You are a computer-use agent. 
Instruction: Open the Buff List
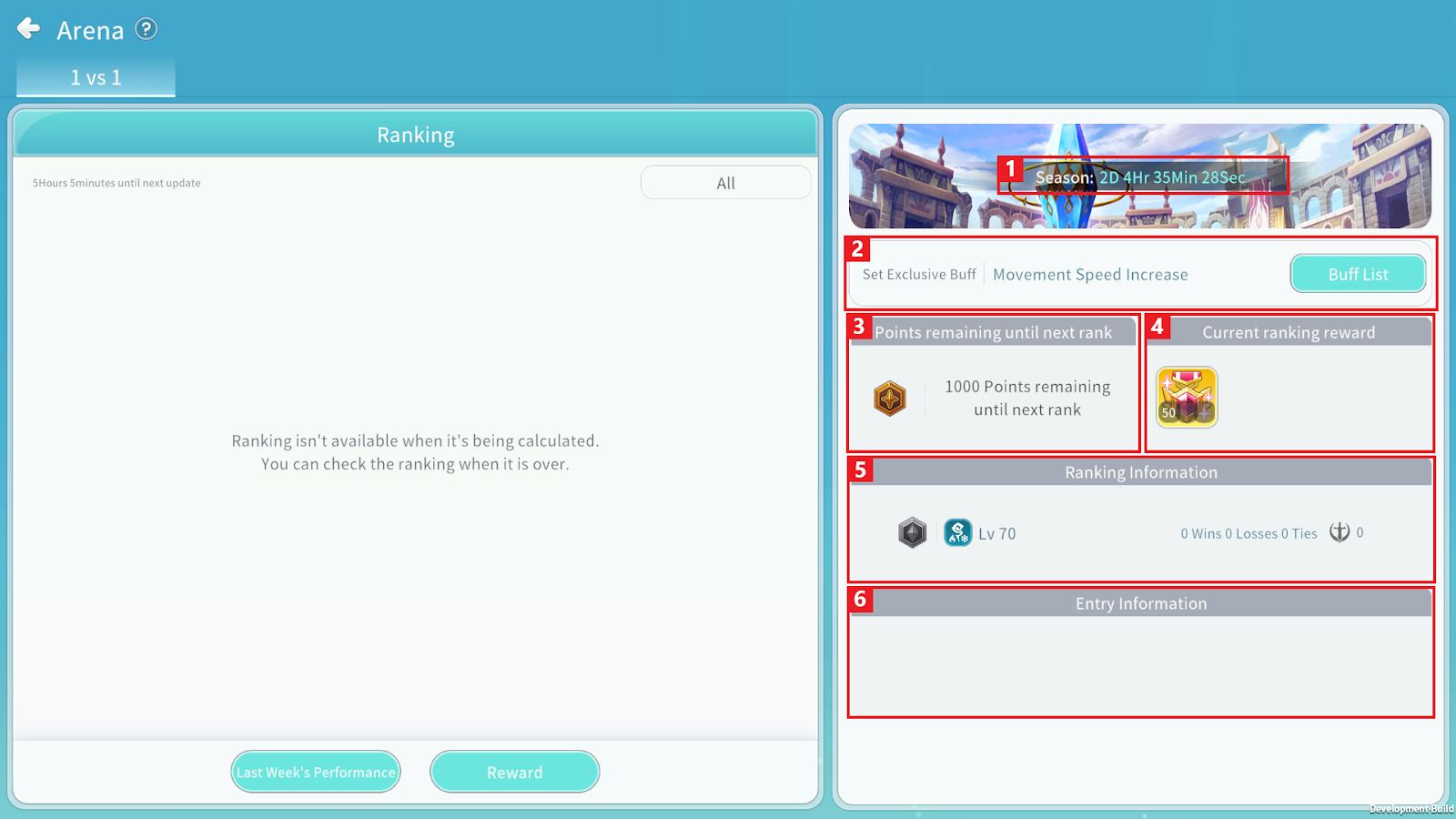[1358, 274]
